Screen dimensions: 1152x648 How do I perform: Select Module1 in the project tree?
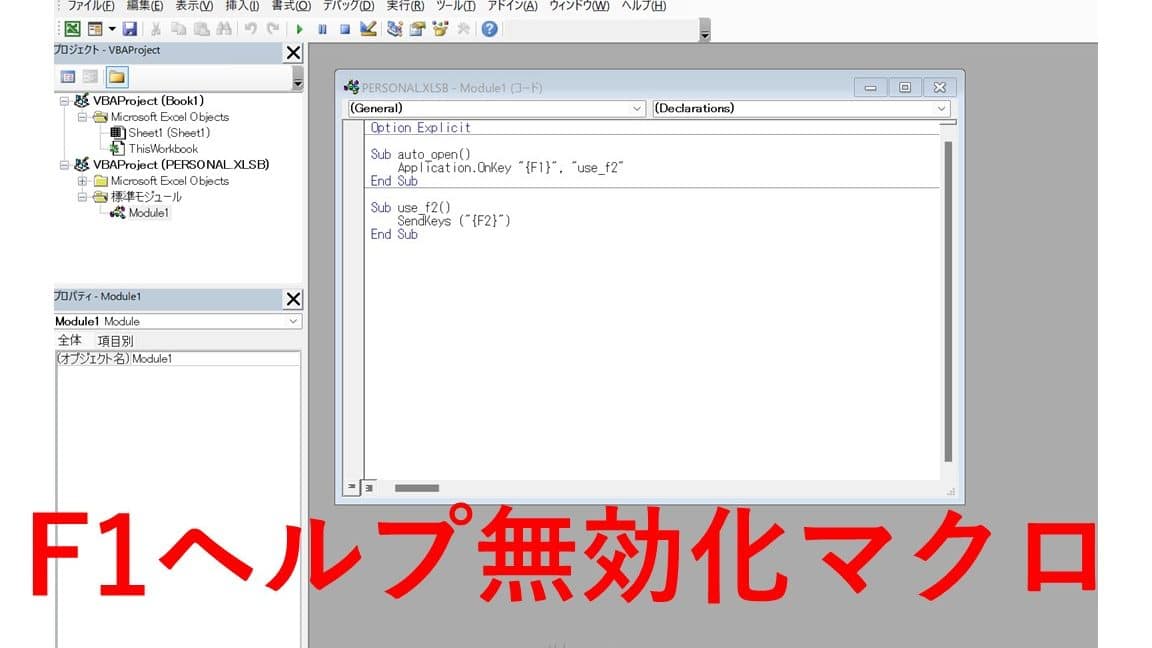pos(148,213)
